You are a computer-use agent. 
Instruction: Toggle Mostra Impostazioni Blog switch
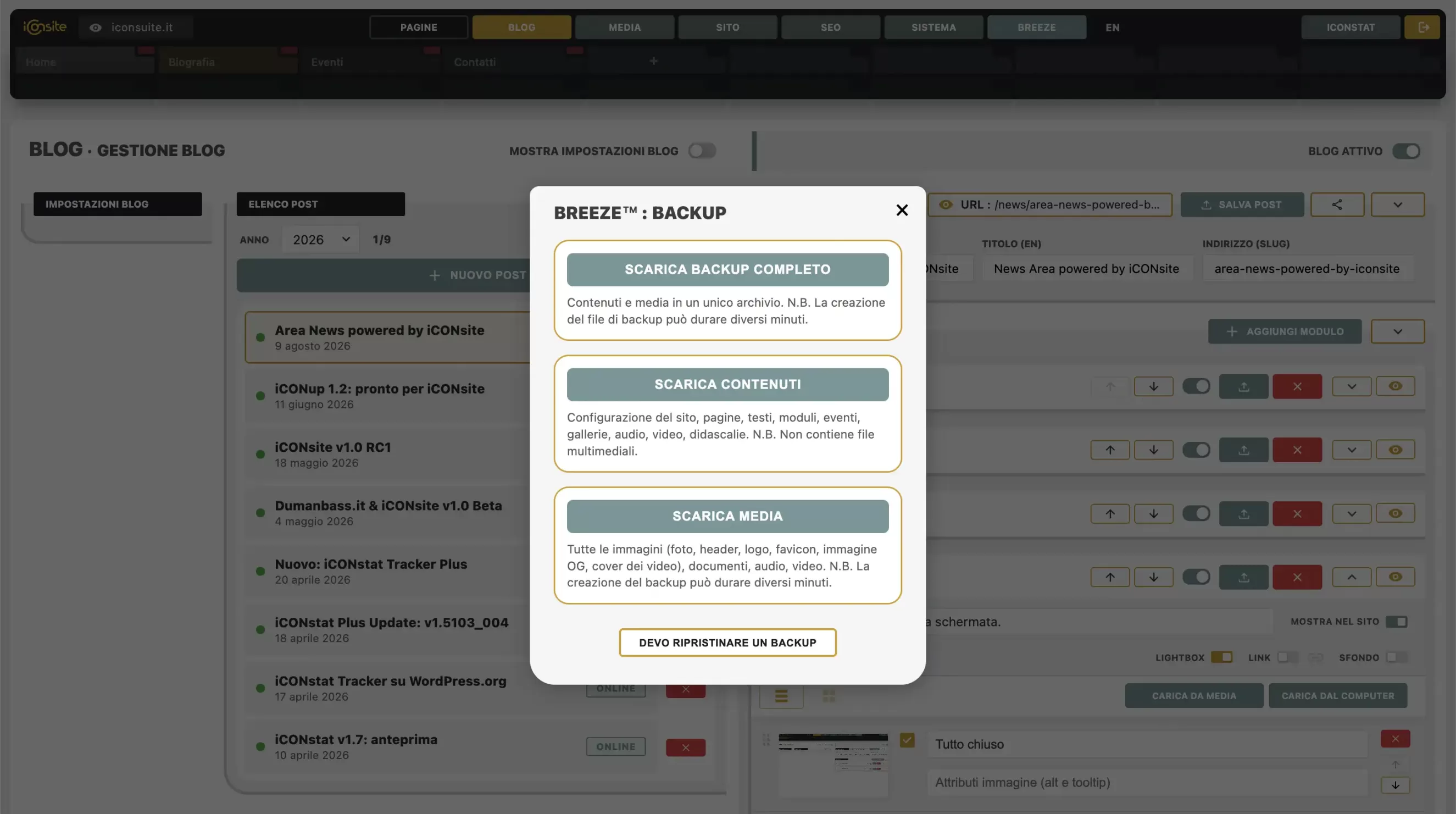tap(702, 151)
